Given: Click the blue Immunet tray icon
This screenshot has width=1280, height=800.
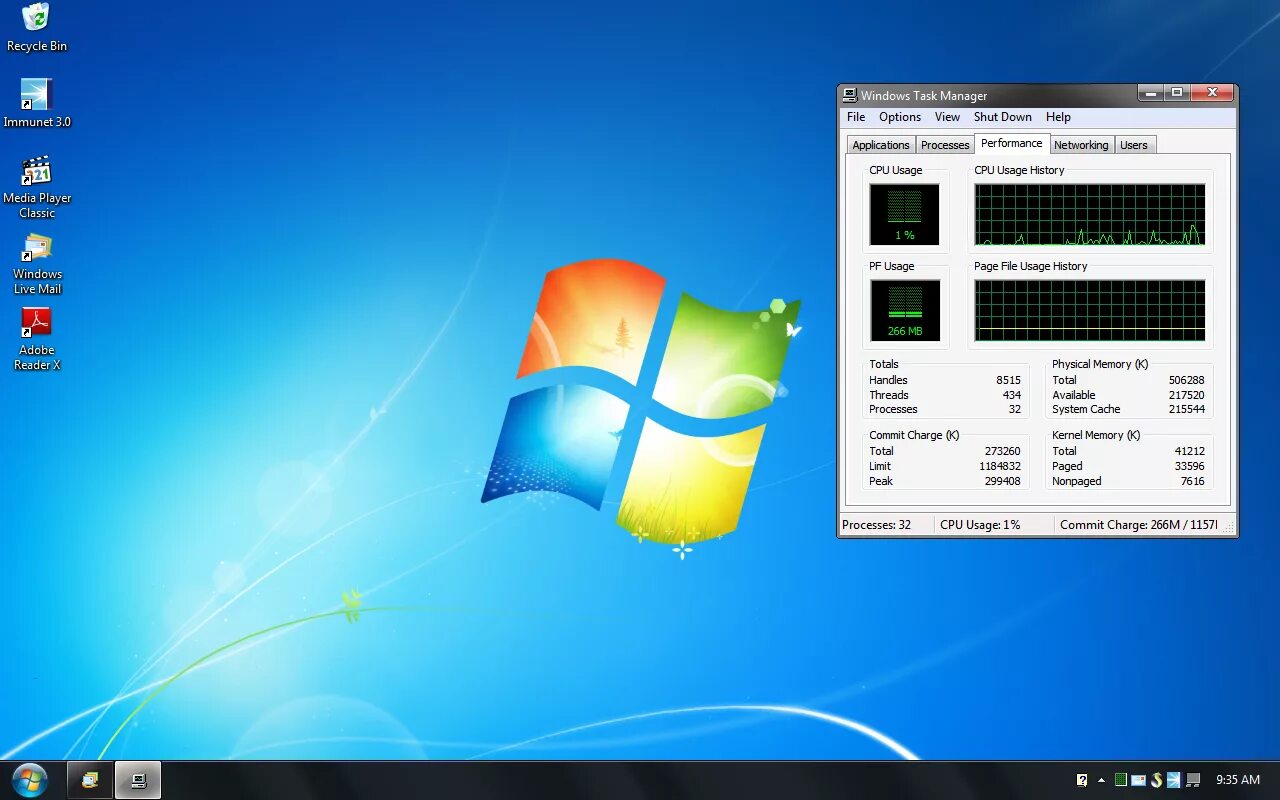Looking at the screenshot, I should pos(1174,780).
